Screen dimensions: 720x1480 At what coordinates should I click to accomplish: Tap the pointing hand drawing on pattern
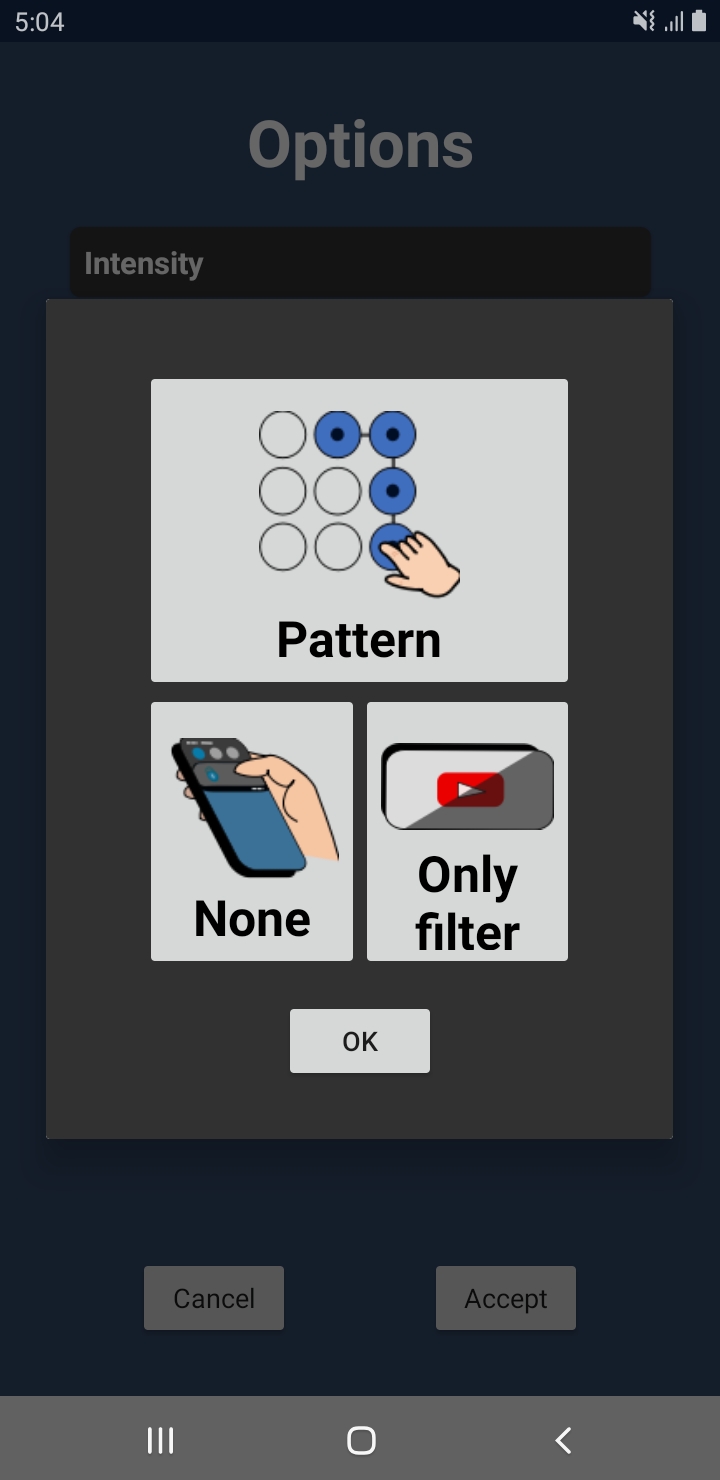pos(420,563)
